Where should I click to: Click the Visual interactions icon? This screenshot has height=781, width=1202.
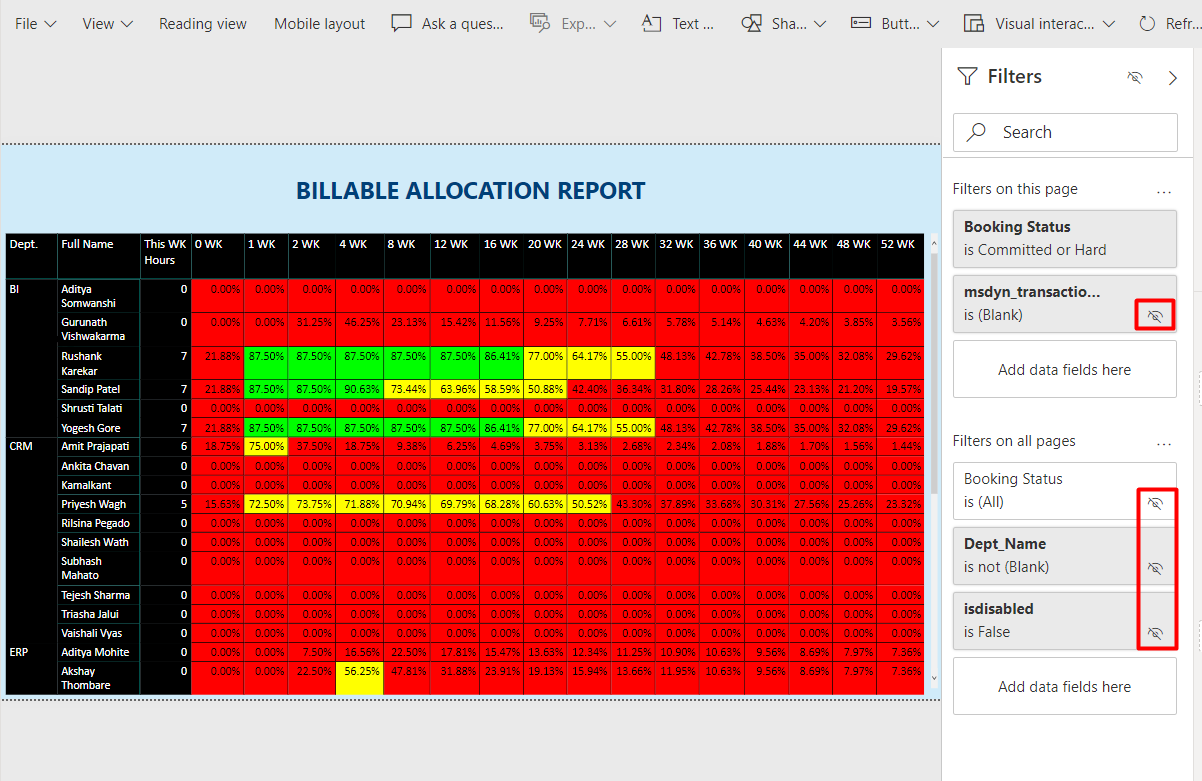tap(974, 23)
